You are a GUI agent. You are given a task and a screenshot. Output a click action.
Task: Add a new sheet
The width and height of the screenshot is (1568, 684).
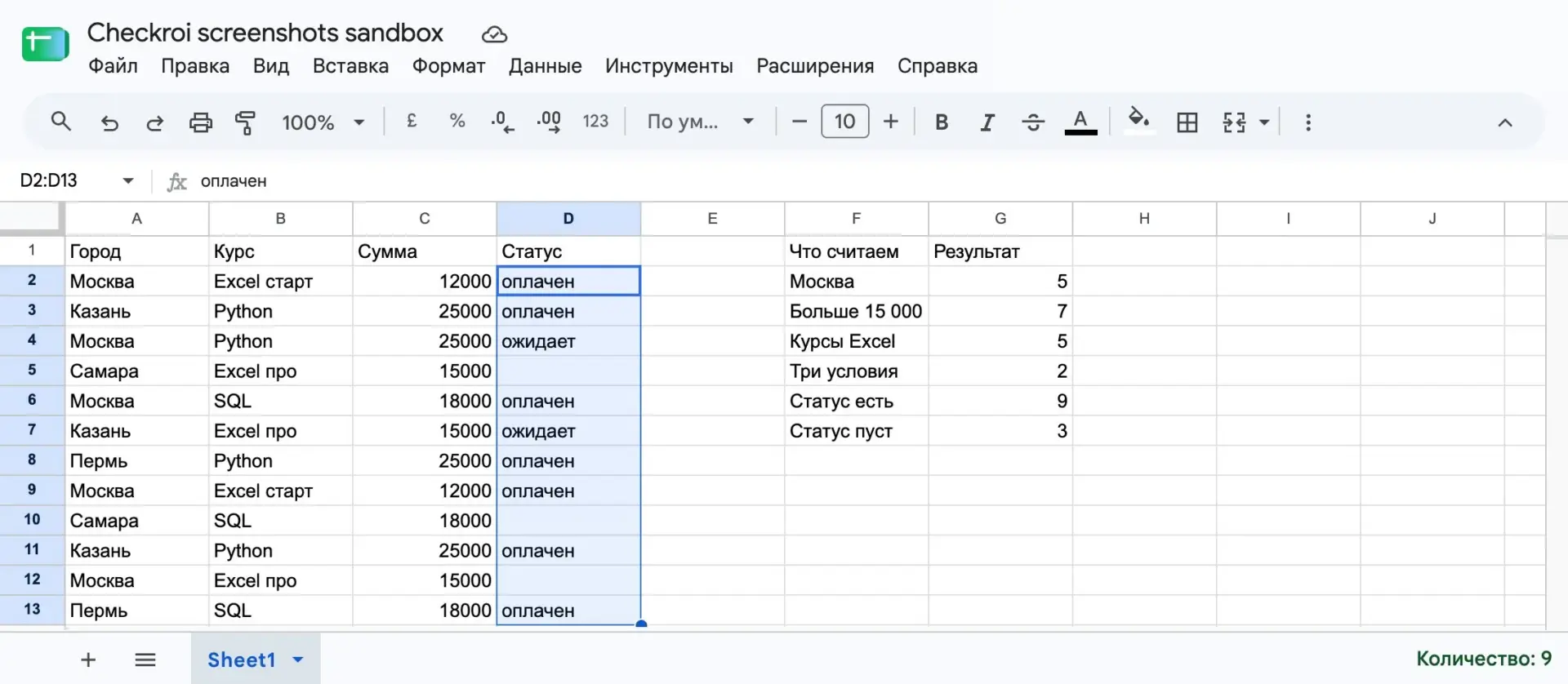(88, 660)
